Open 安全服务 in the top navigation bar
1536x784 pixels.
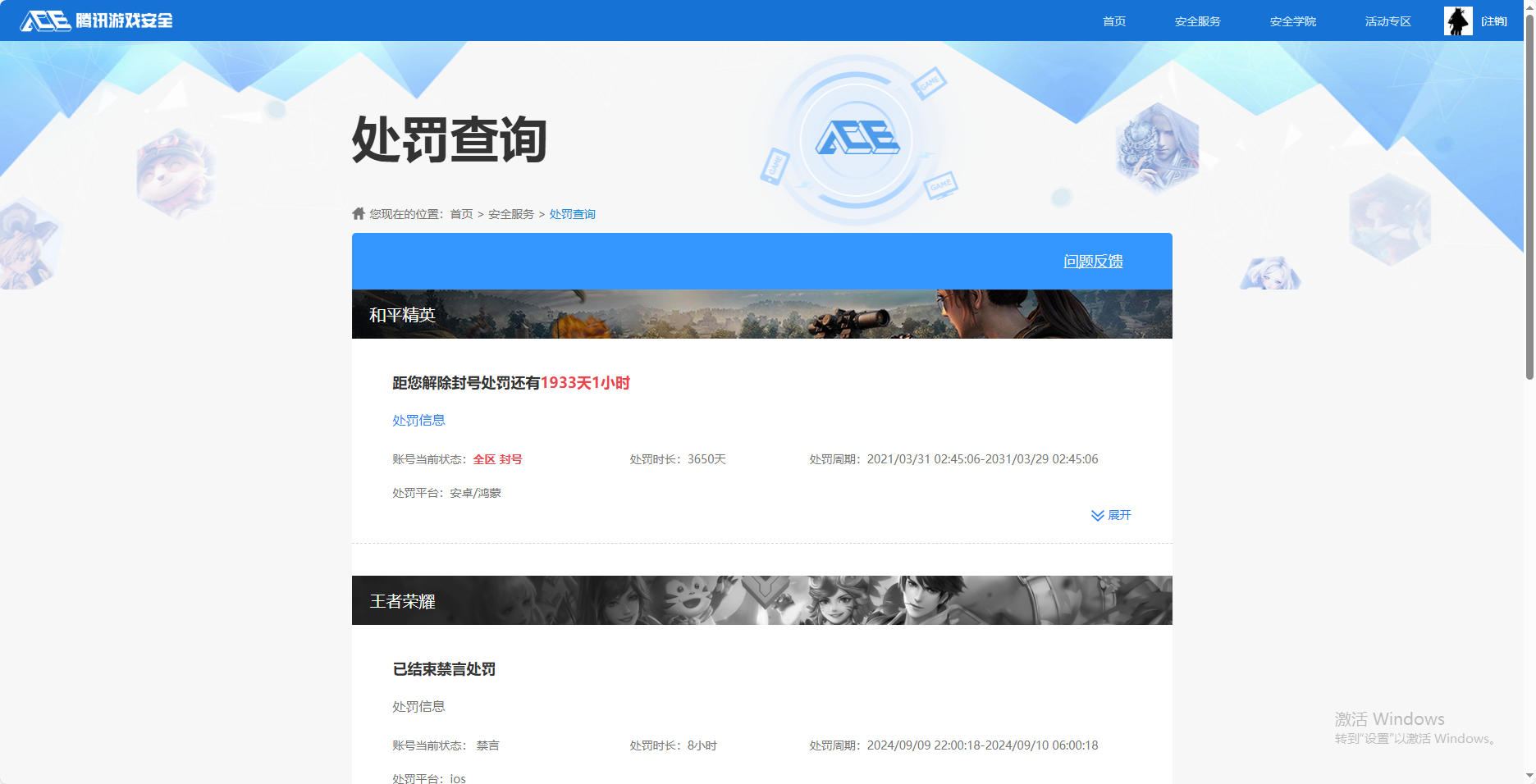[x=1197, y=21]
